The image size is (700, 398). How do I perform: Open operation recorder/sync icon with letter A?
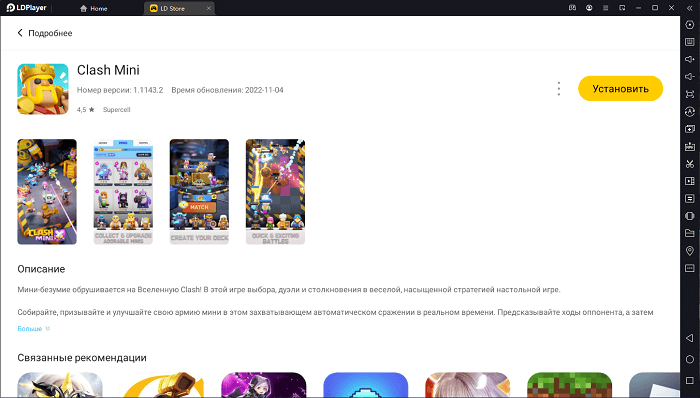[x=690, y=112]
